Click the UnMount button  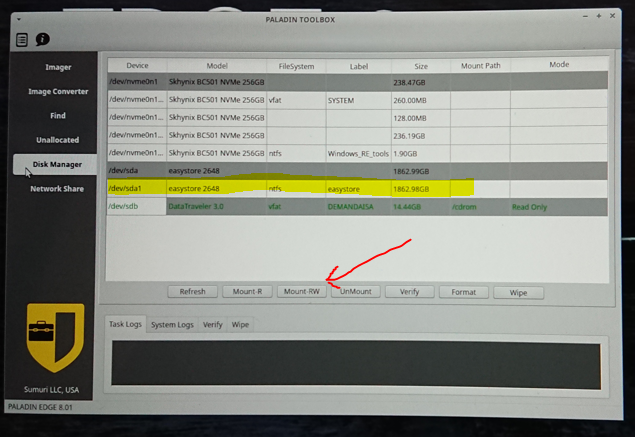point(356,292)
